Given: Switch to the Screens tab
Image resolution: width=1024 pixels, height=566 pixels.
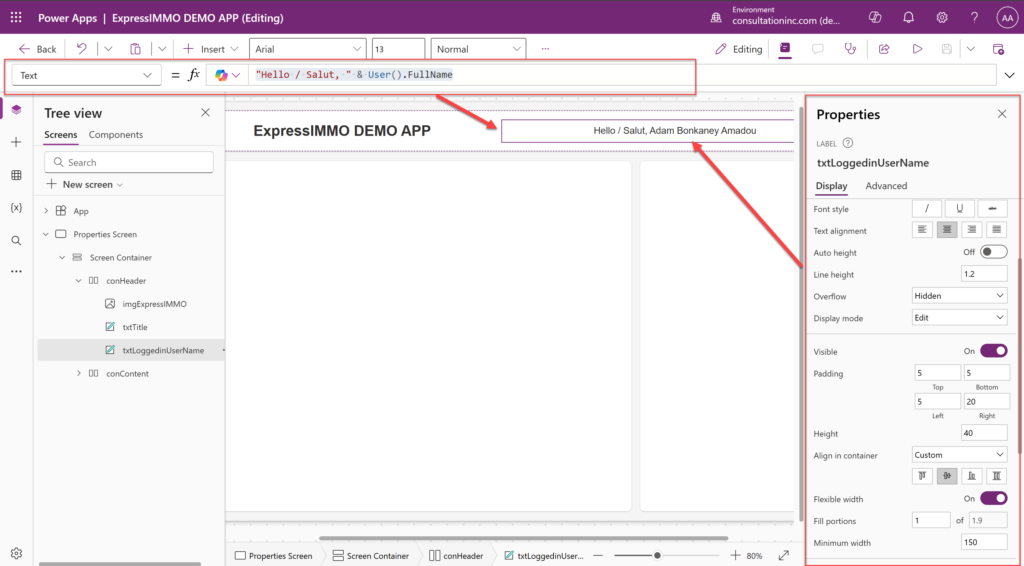Looking at the screenshot, I should click(x=61, y=134).
